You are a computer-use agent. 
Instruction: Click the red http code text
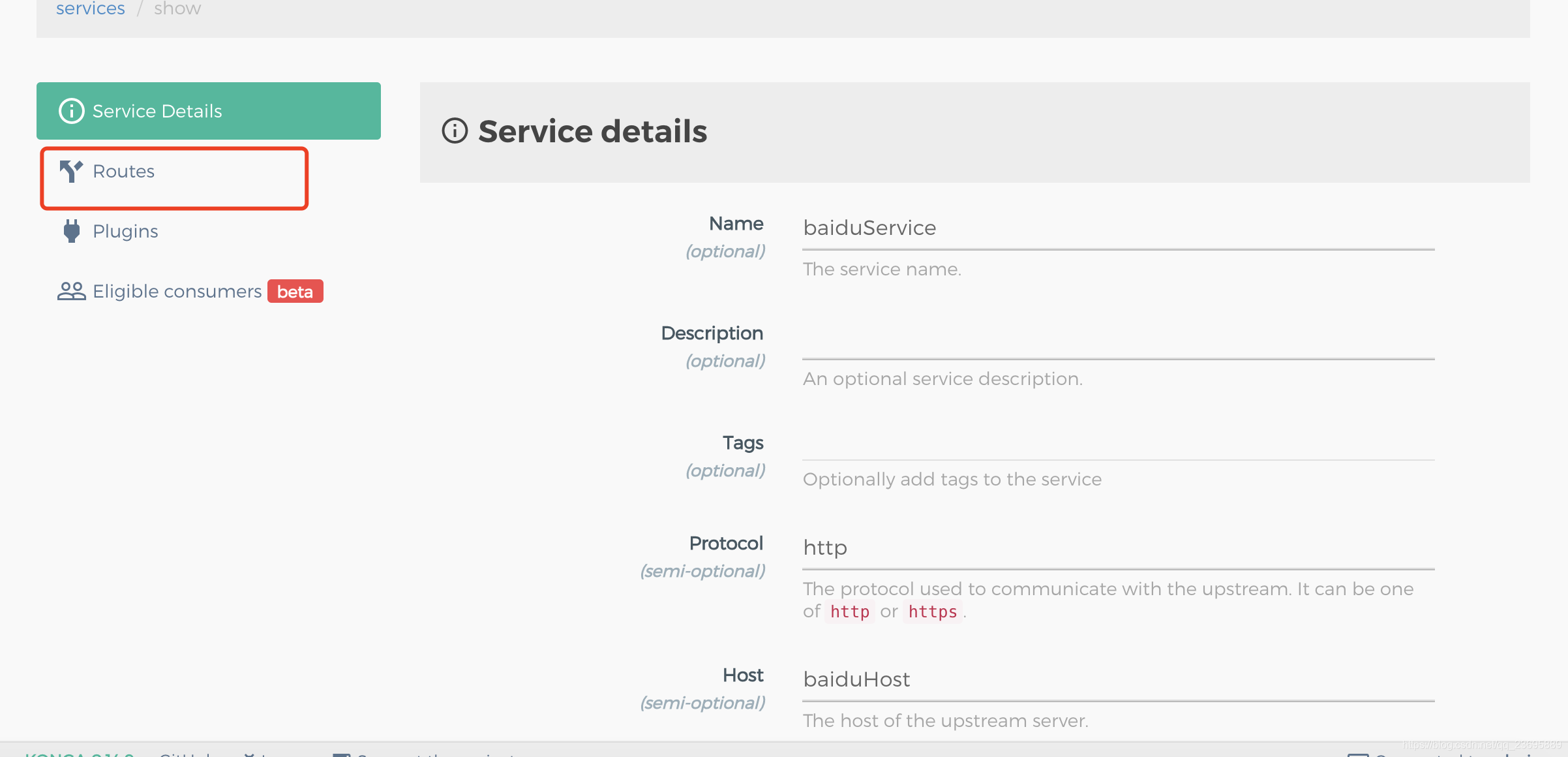click(849, 612)
